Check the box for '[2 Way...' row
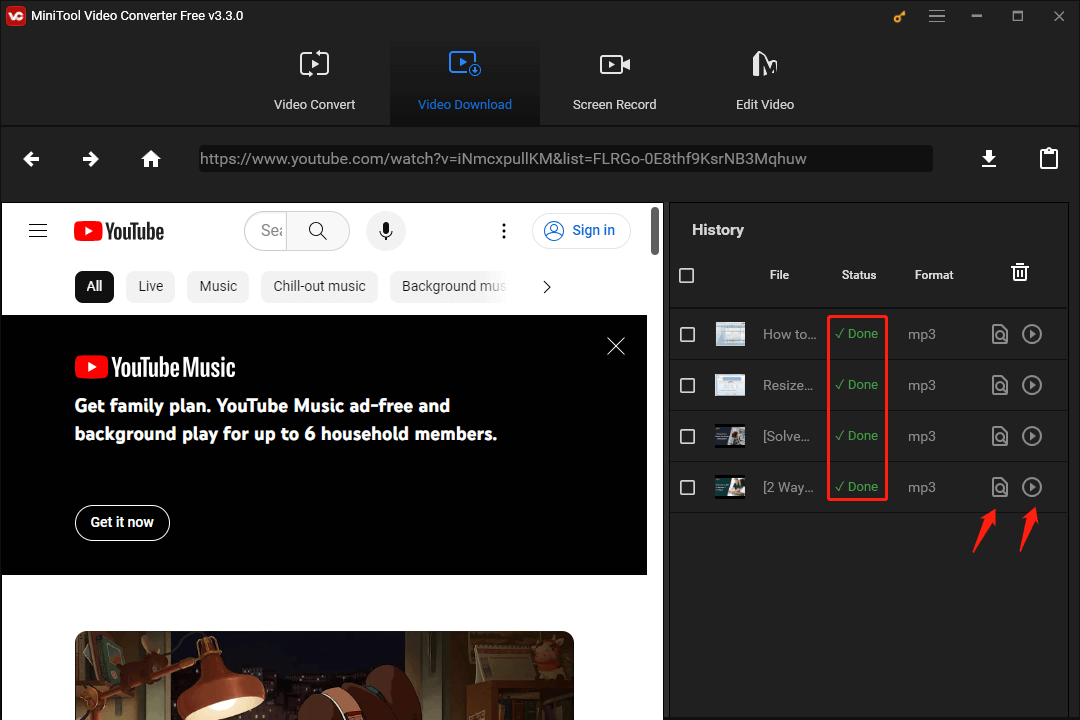Screen dimensions: 1080x720 pos(687,487)
